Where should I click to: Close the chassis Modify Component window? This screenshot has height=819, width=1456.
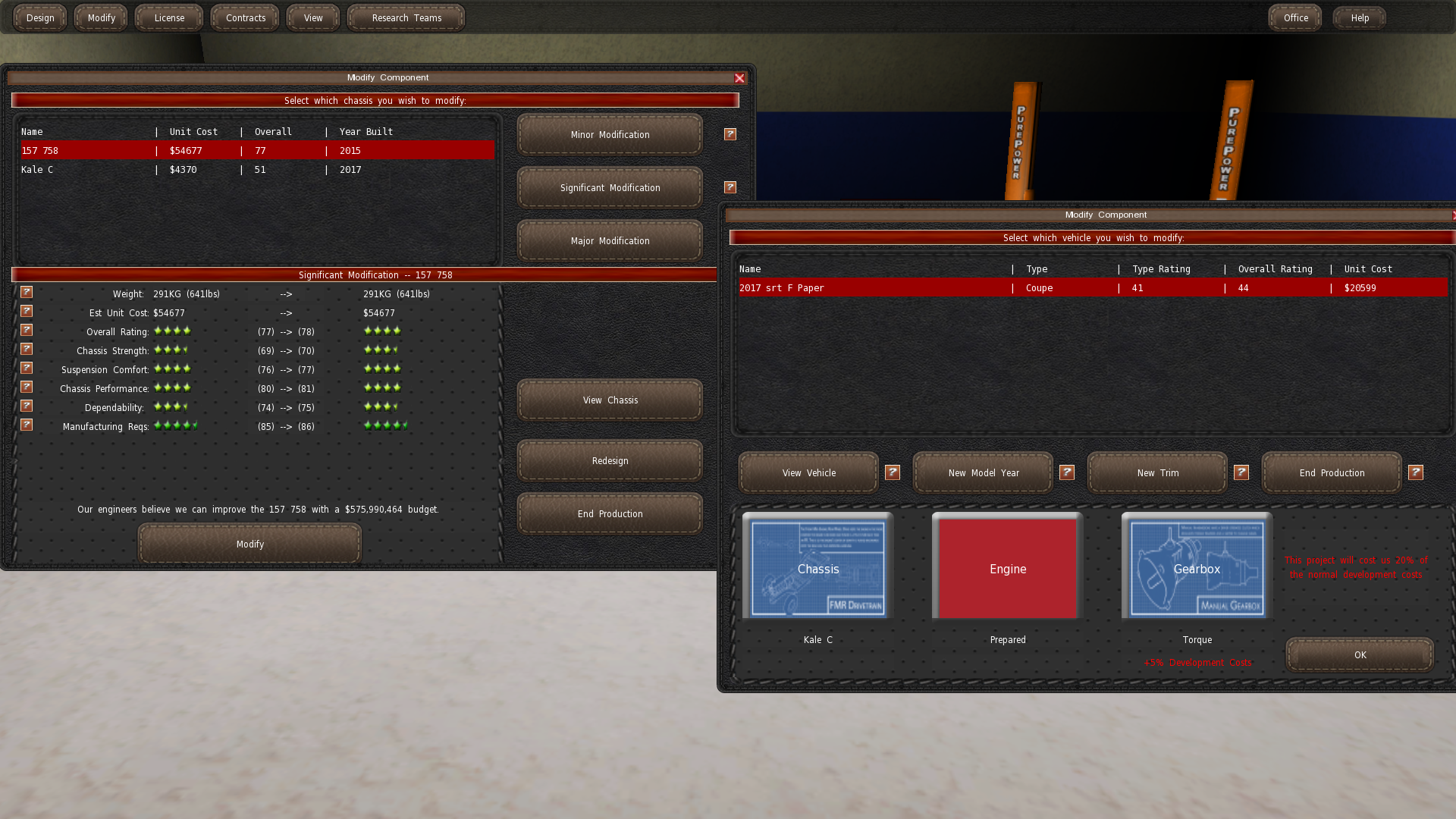tap(739, 78)
